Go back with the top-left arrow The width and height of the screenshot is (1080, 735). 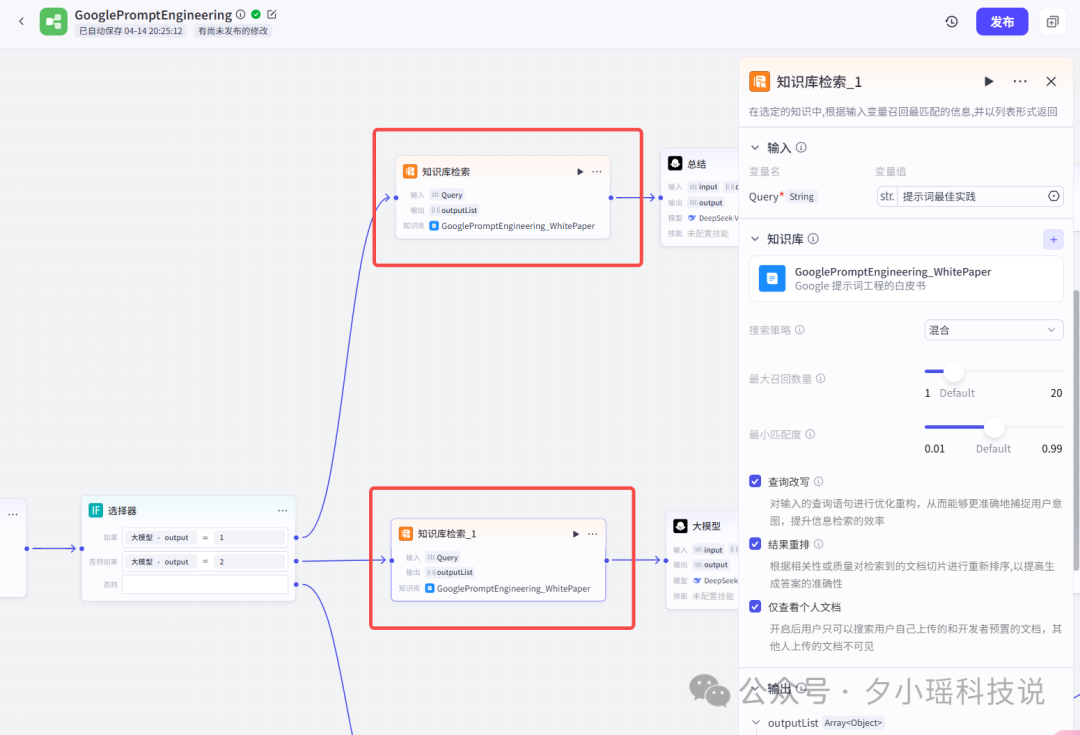tap(21, 21)
